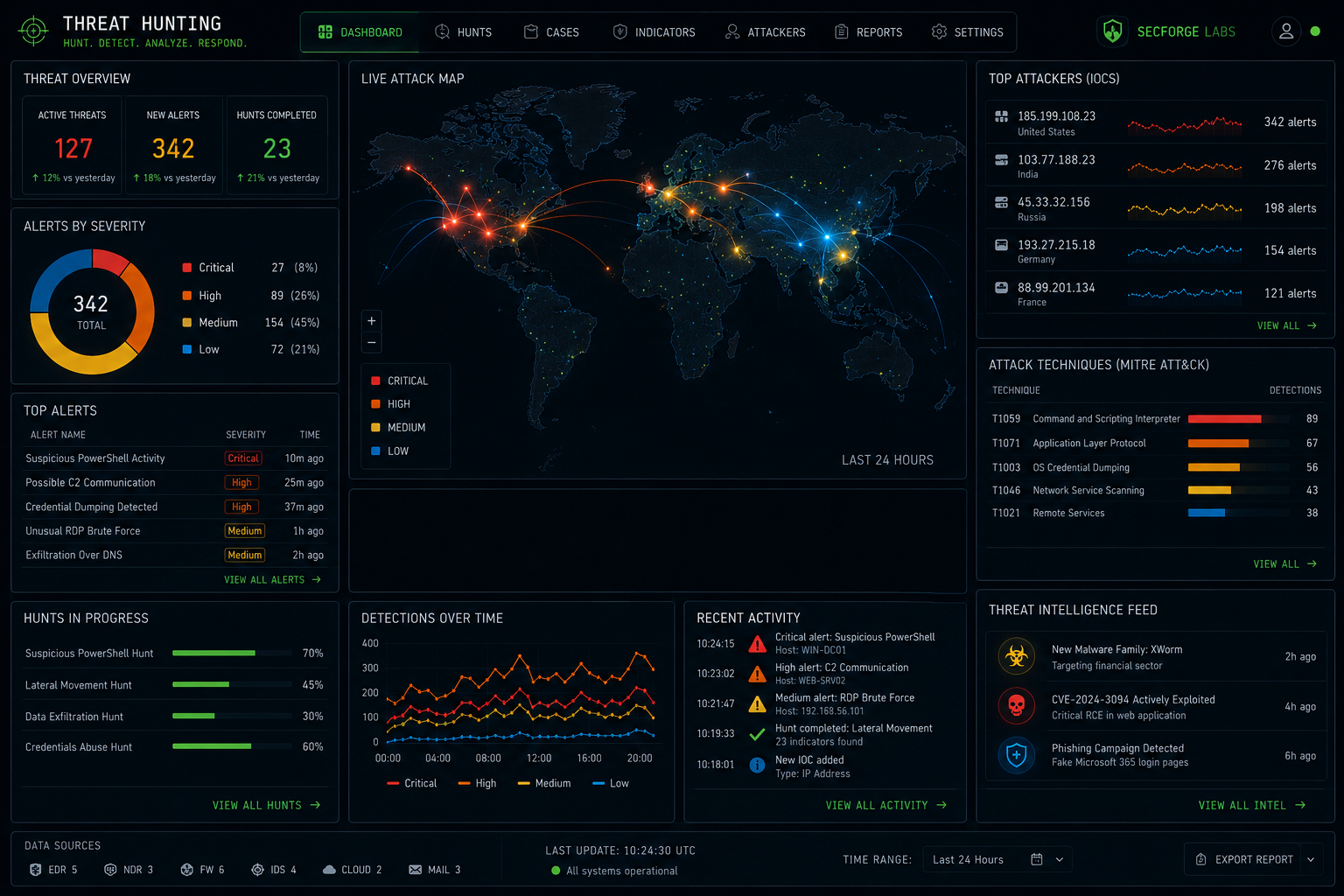This screenshot has width=1344, height=896.
Task: Switch to the Dashboard tab
Action: click(360, 32)
